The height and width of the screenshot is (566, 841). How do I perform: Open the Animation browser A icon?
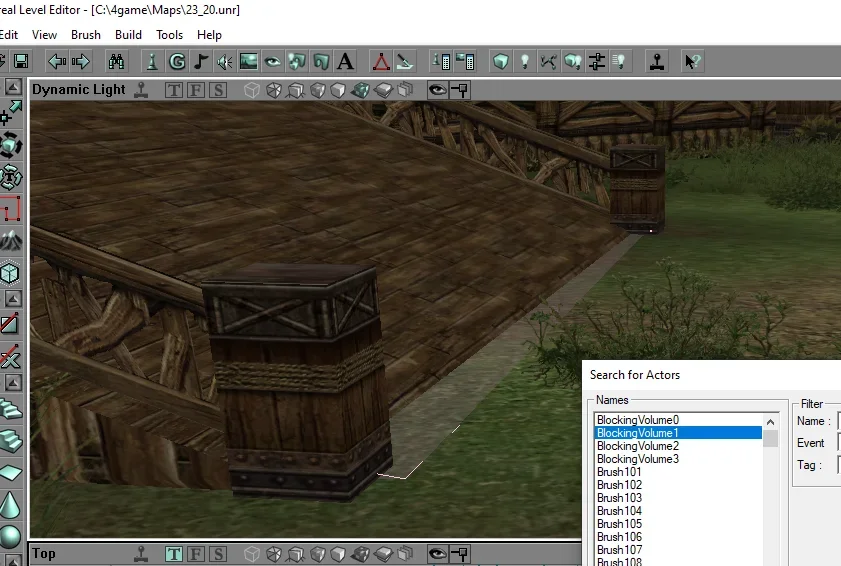tap(345, 61)
